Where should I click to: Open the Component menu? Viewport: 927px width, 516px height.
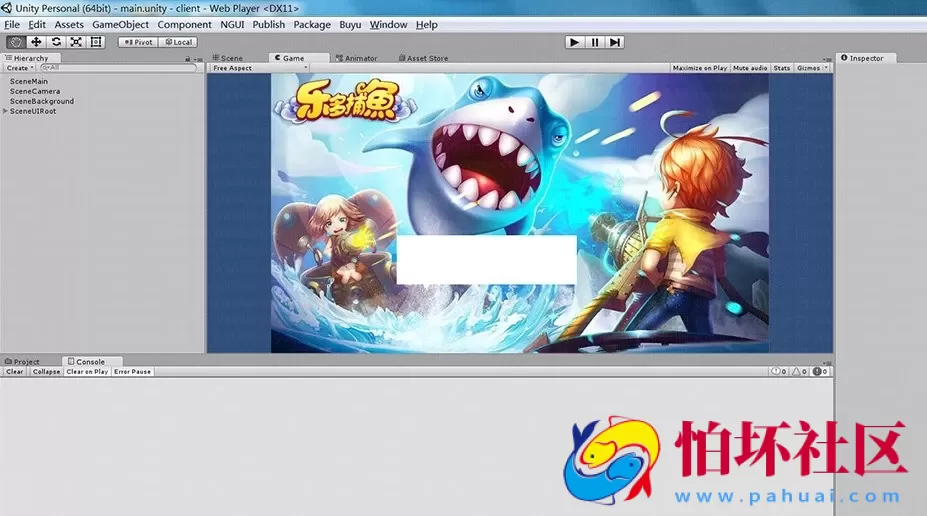(184, 25)
